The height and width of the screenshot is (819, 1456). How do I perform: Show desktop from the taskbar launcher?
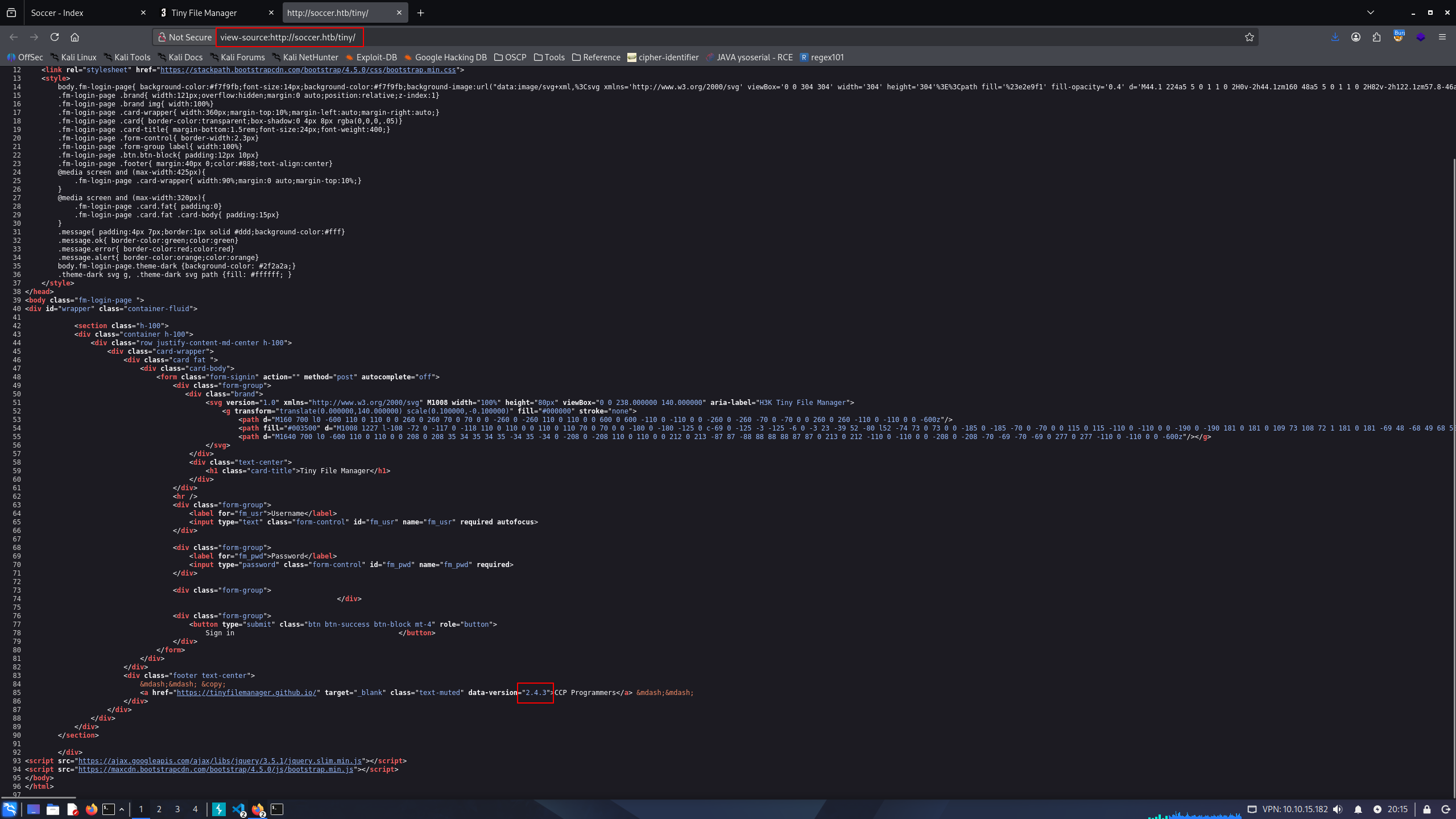[33, 809]
